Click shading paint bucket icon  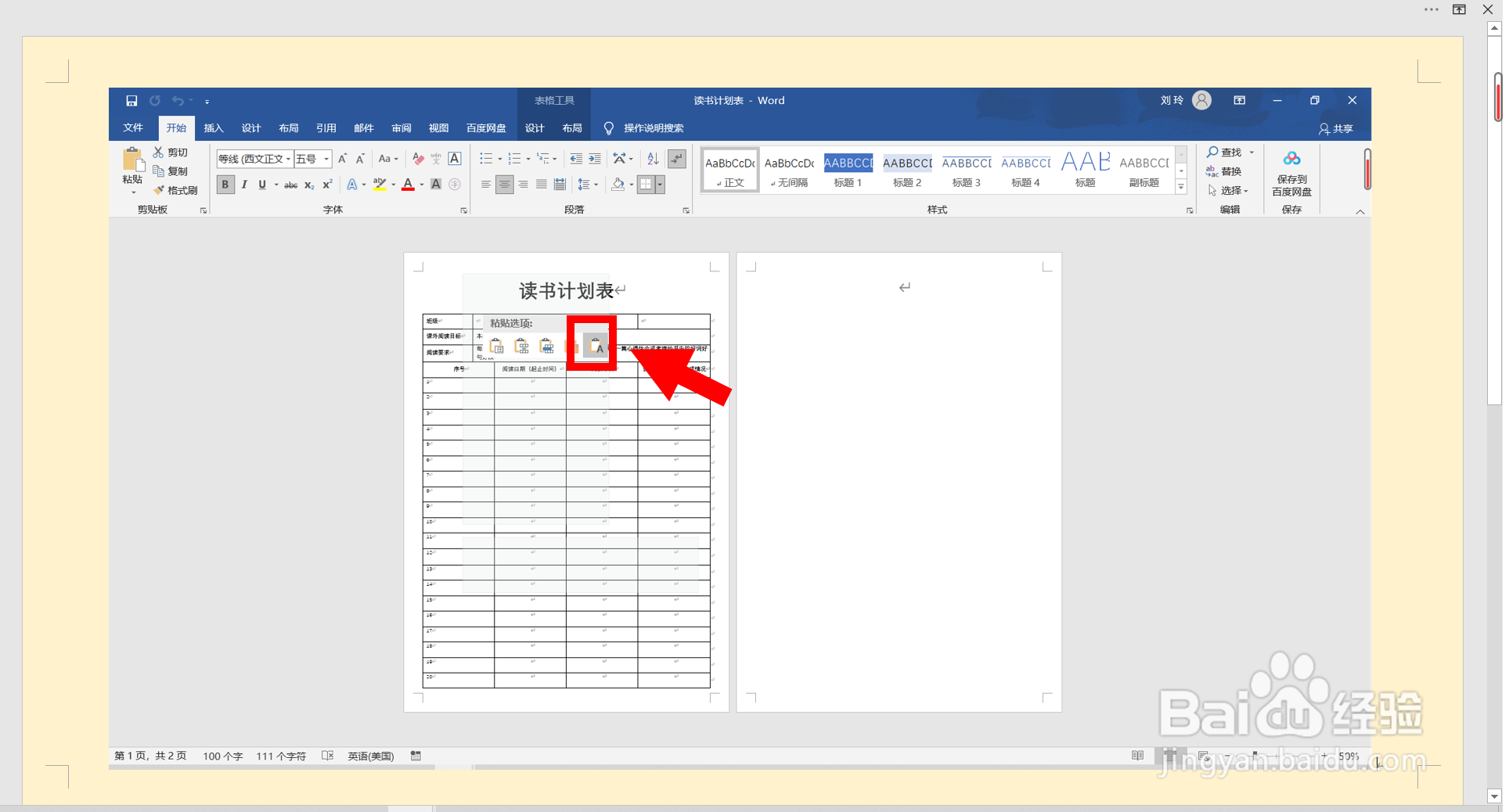[x=618, y=185]
